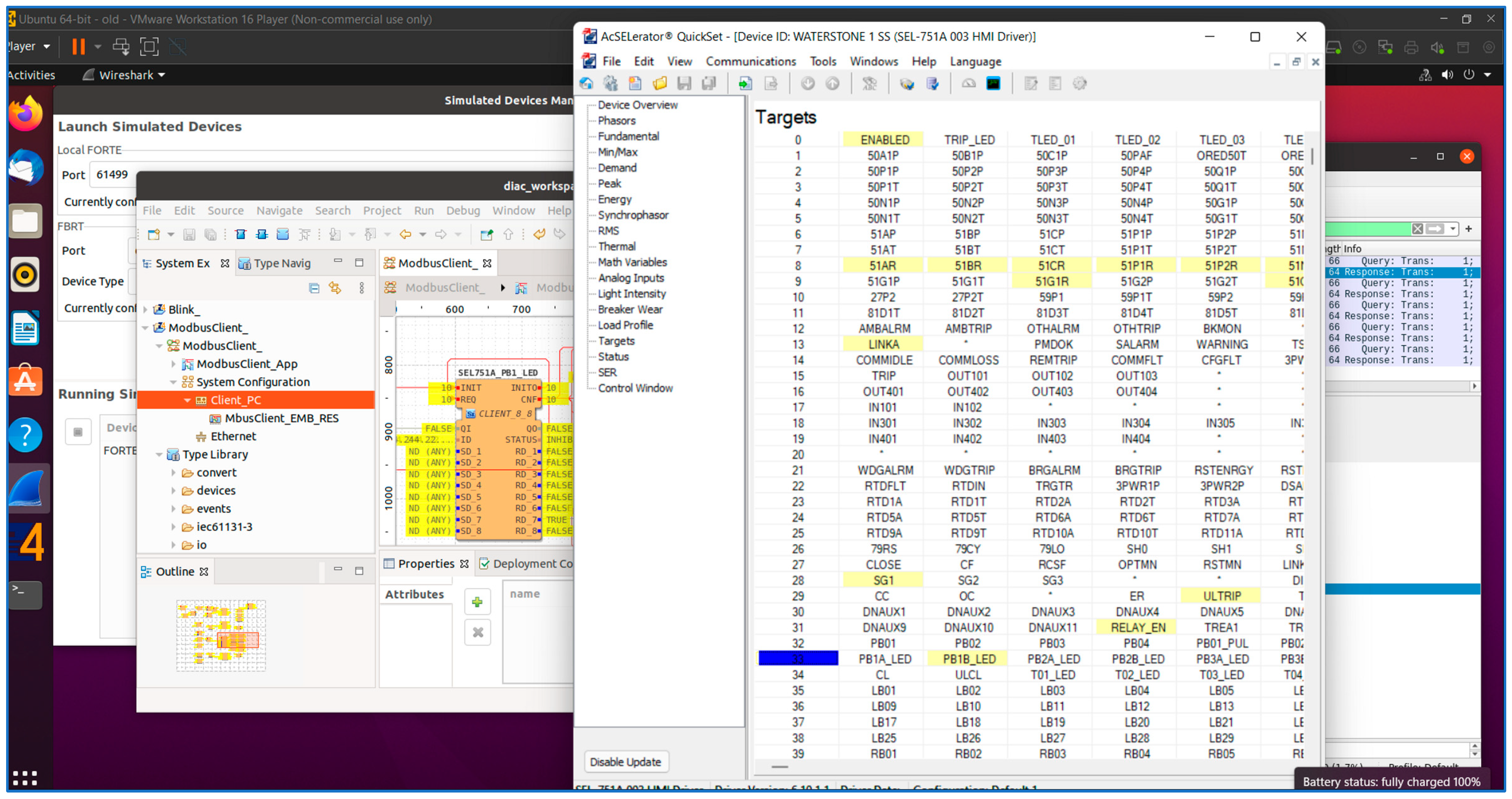Viewport: 1512px width, 799px height.
Task: Open Wireshark from the Ubuntu dock
Action: 26,489
